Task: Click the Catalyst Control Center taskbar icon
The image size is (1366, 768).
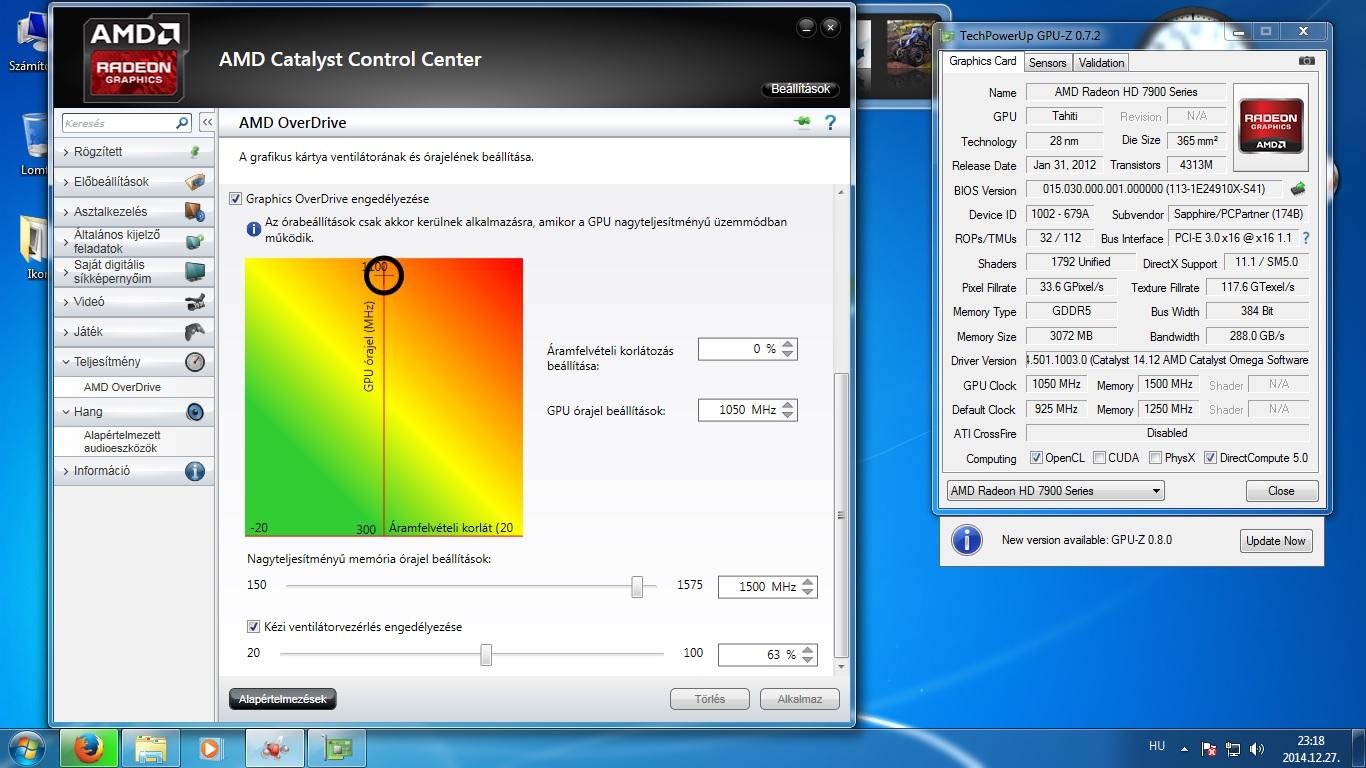Action: click(x=274, y=748)
